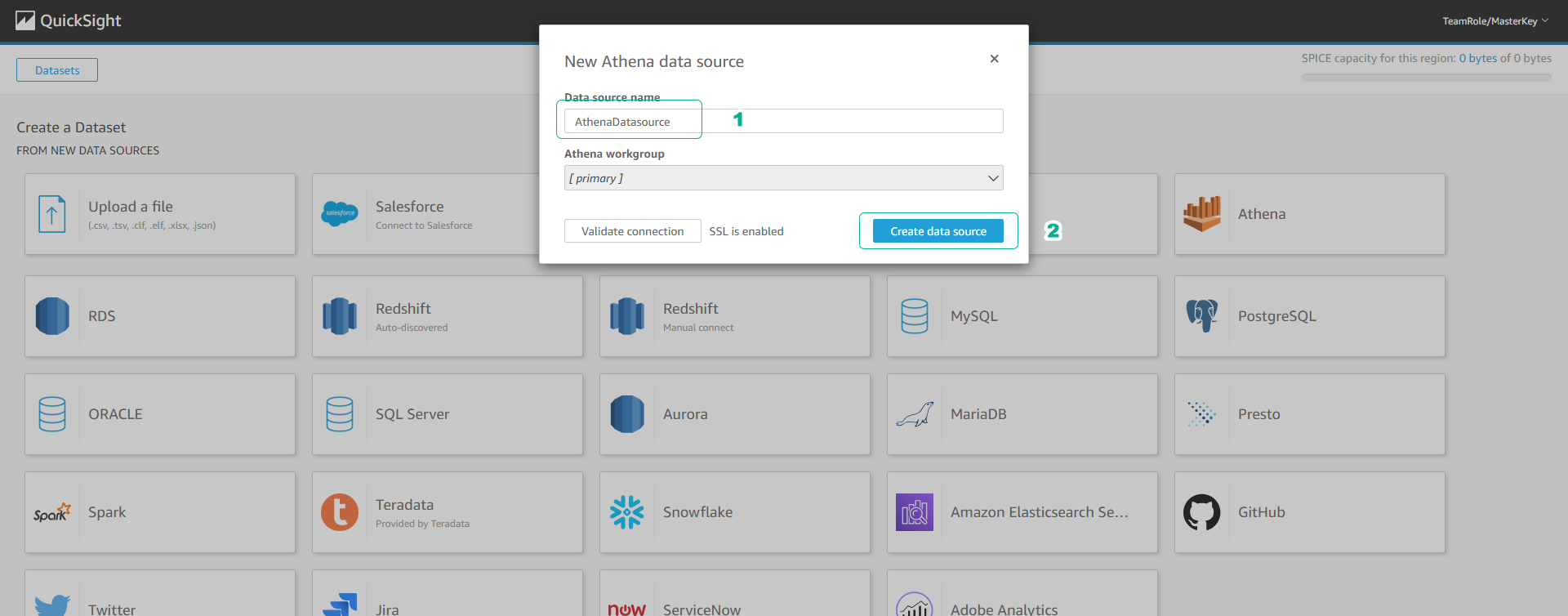Select the Redshift Auto-discovered icon
The width and height of the screenshot is (1568, 616).
tap(340, 316)
